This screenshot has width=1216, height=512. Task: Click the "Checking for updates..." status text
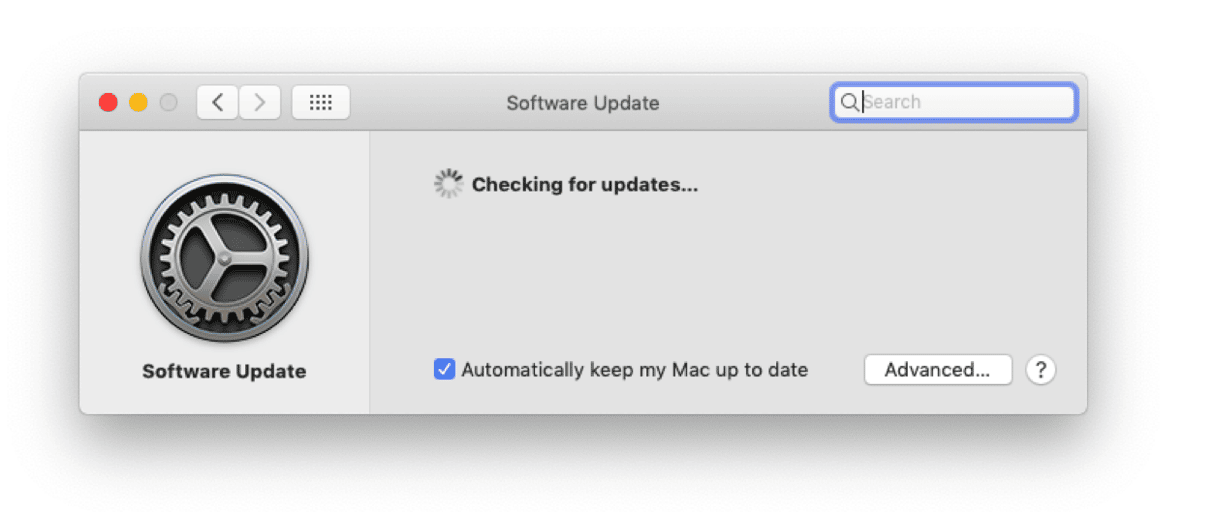(x=584, y=185)
